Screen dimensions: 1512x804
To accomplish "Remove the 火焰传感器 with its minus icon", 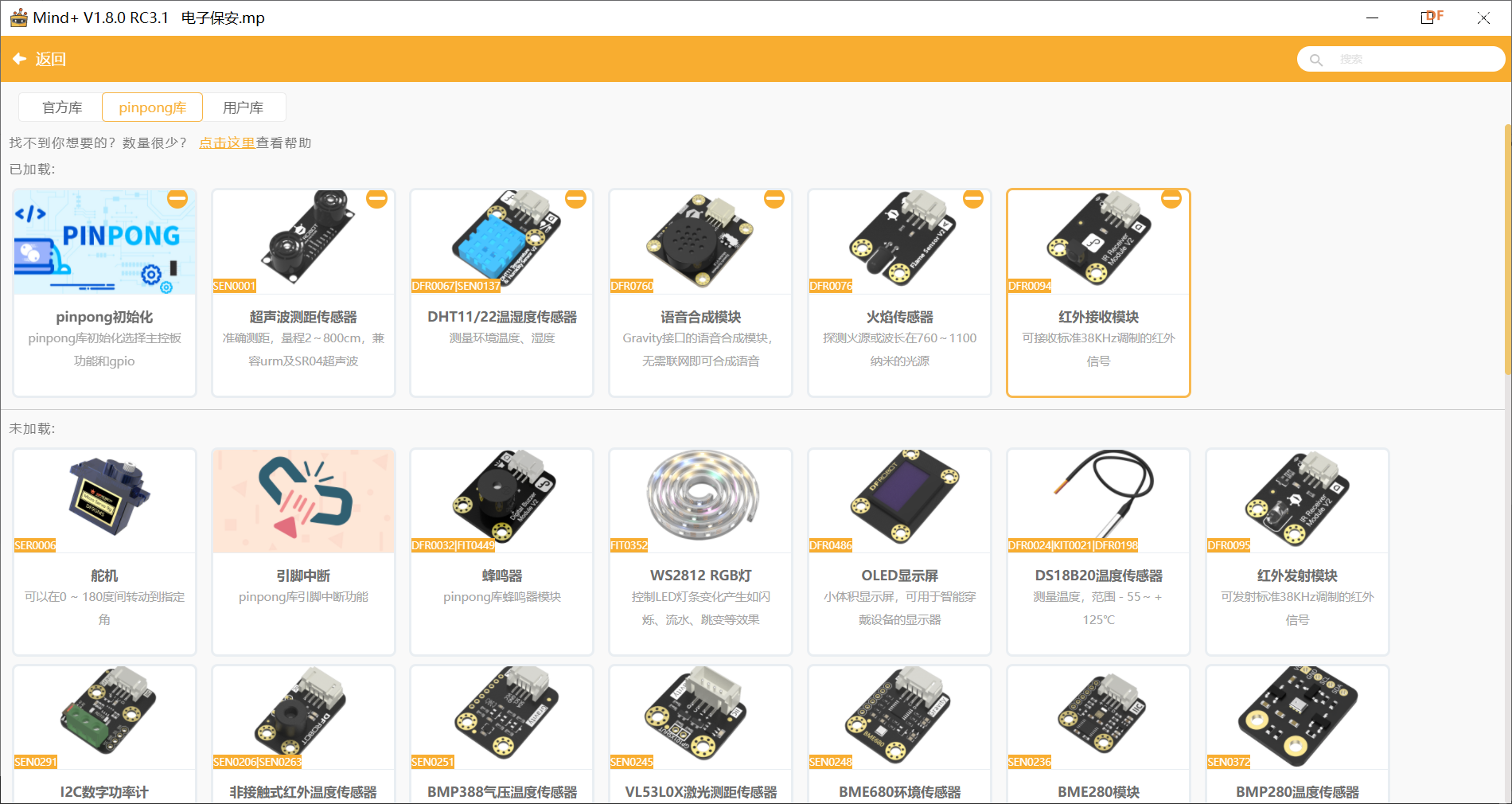I will click(x=973, y=199).
